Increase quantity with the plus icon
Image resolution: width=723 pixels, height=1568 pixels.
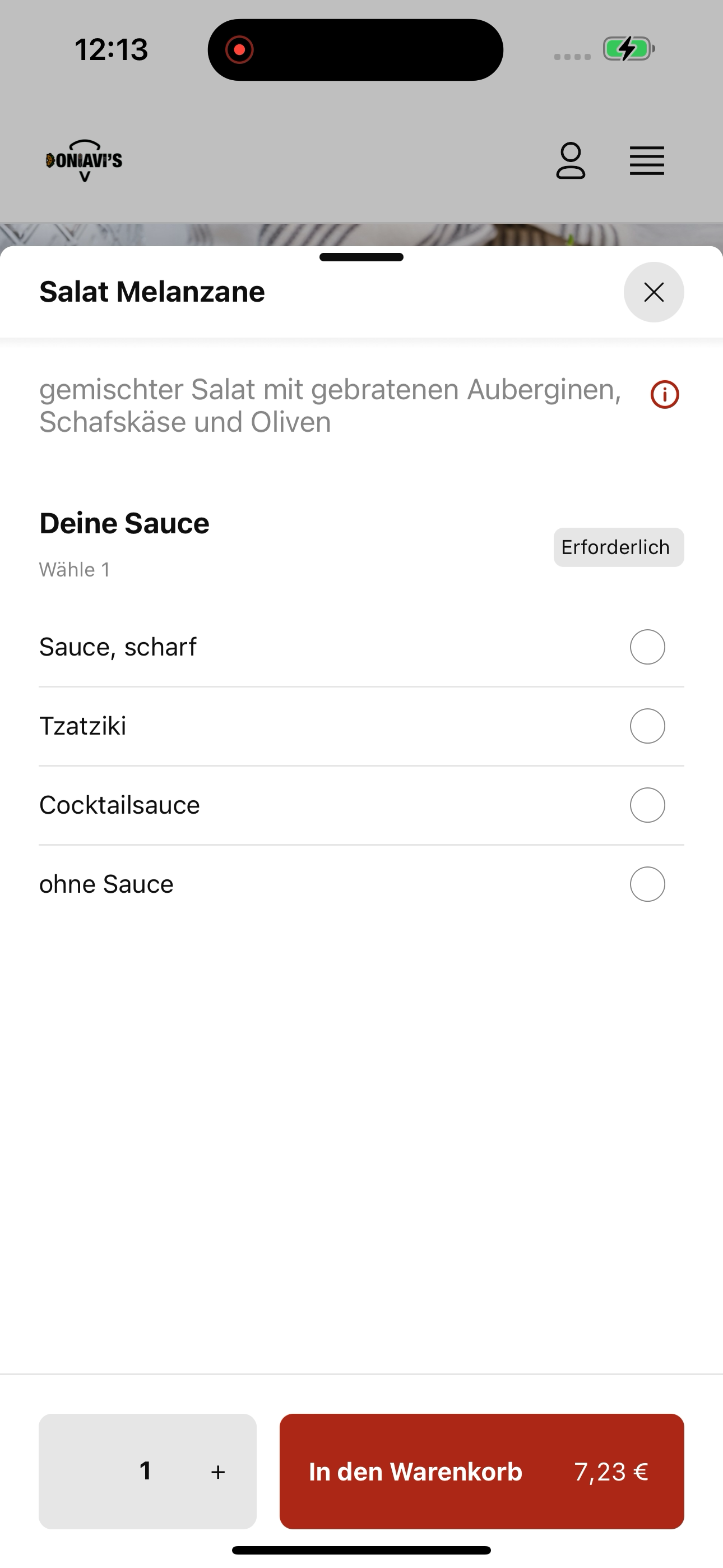[218, 1472]
